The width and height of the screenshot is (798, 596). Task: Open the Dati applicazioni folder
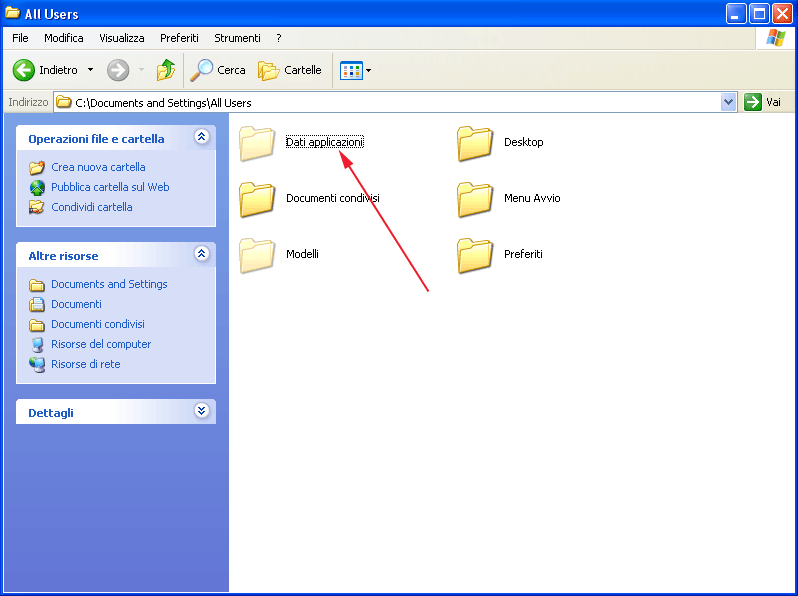pyautogui.click(x=257, y=143)
